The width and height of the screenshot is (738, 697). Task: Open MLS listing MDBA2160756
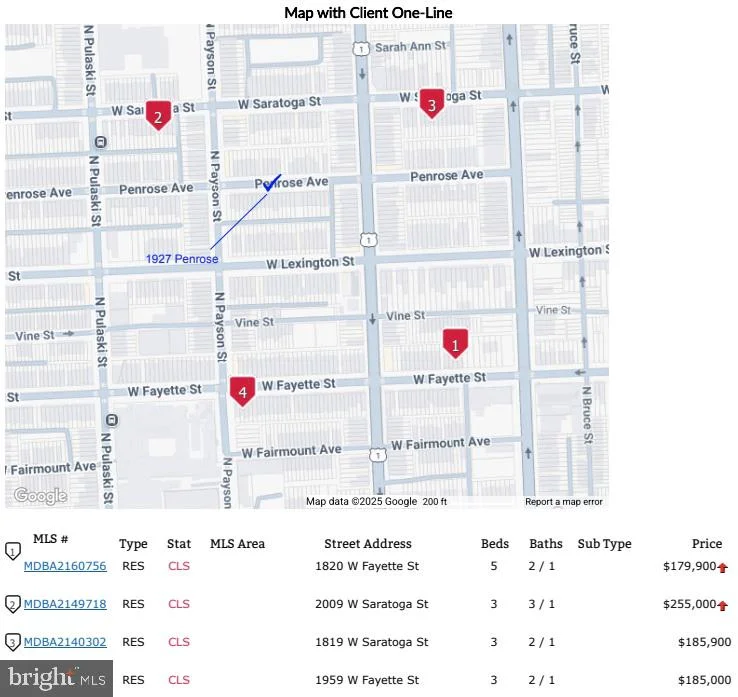coord(65,566)
